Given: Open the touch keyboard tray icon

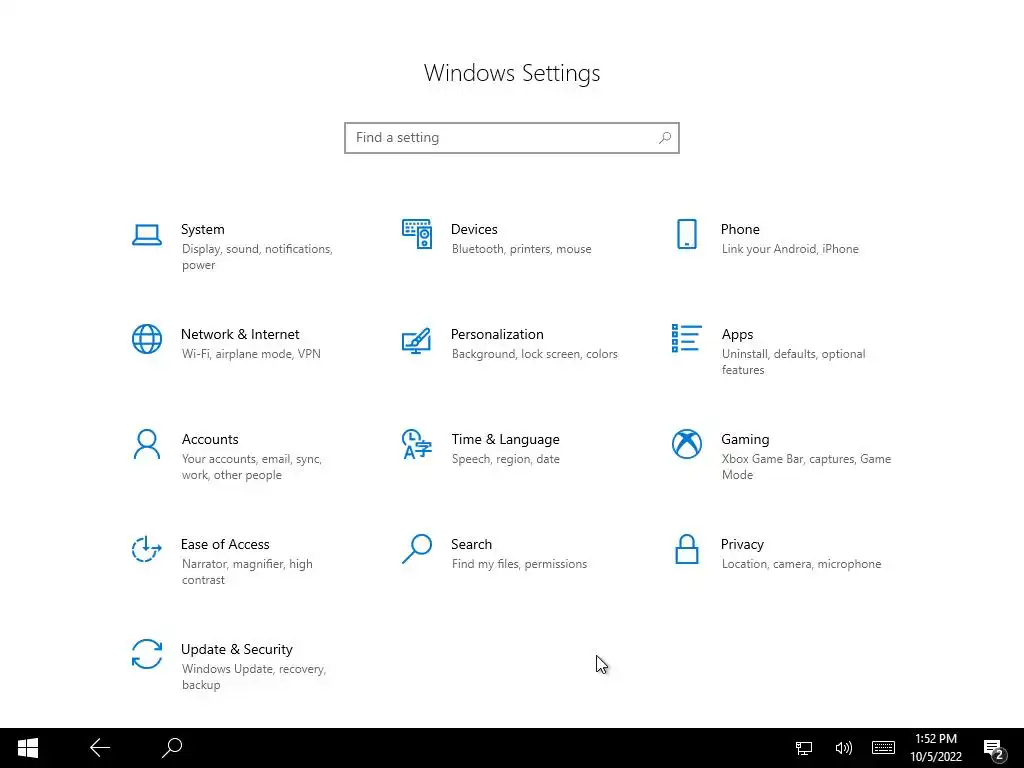Looking at the screenshot, I should coord(884,748).
